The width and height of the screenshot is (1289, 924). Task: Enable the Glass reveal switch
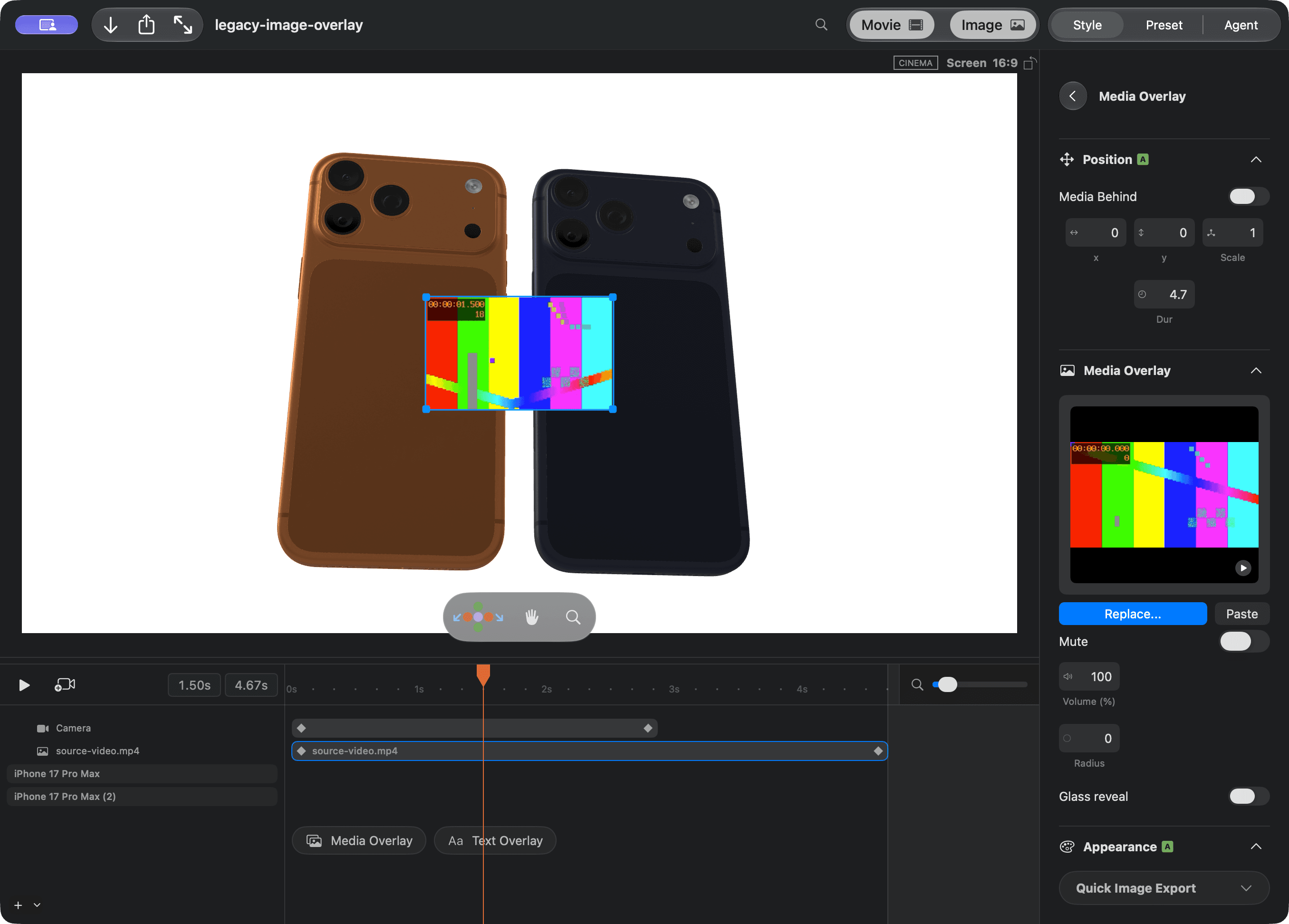[1249, 796]
